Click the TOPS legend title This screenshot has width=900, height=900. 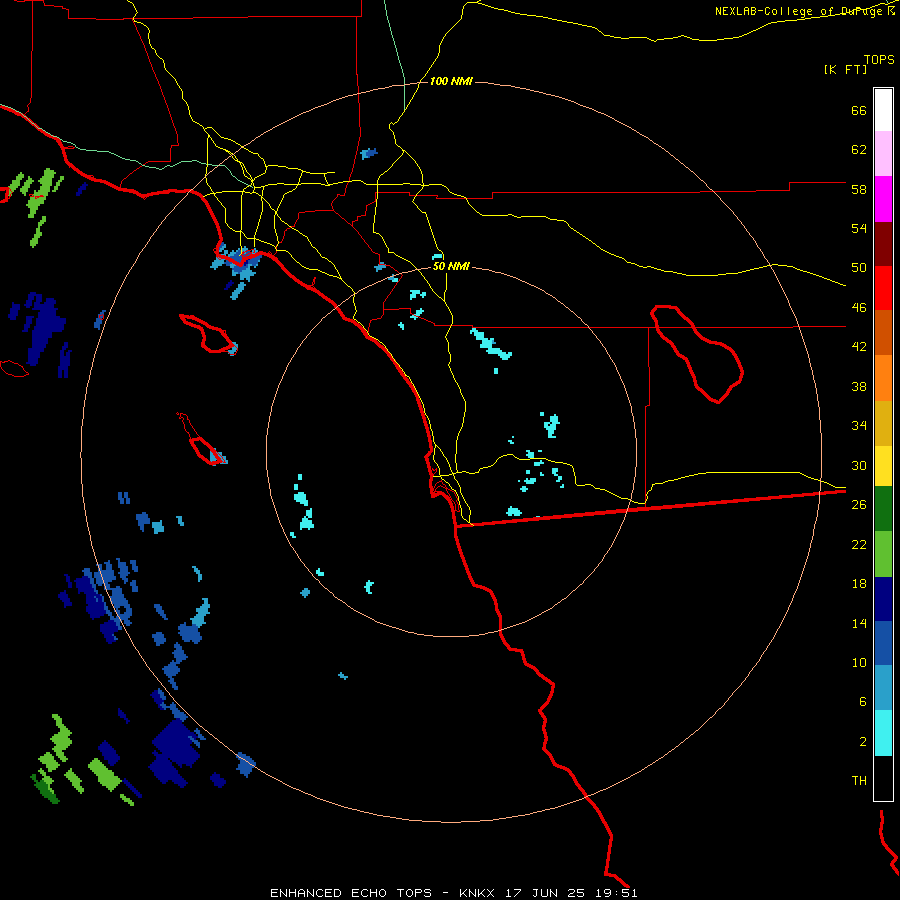coord(879,59)
